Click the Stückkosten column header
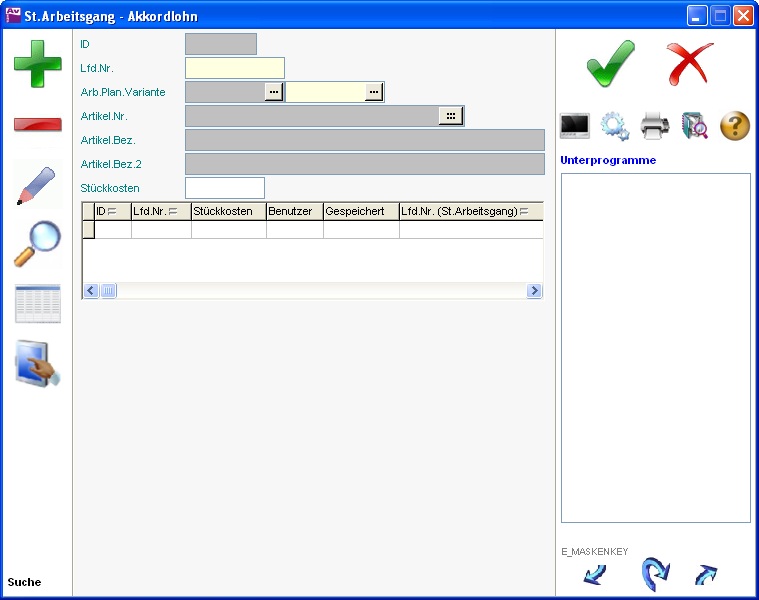Viewport: 759px width, 600px height. coord(228,211)
